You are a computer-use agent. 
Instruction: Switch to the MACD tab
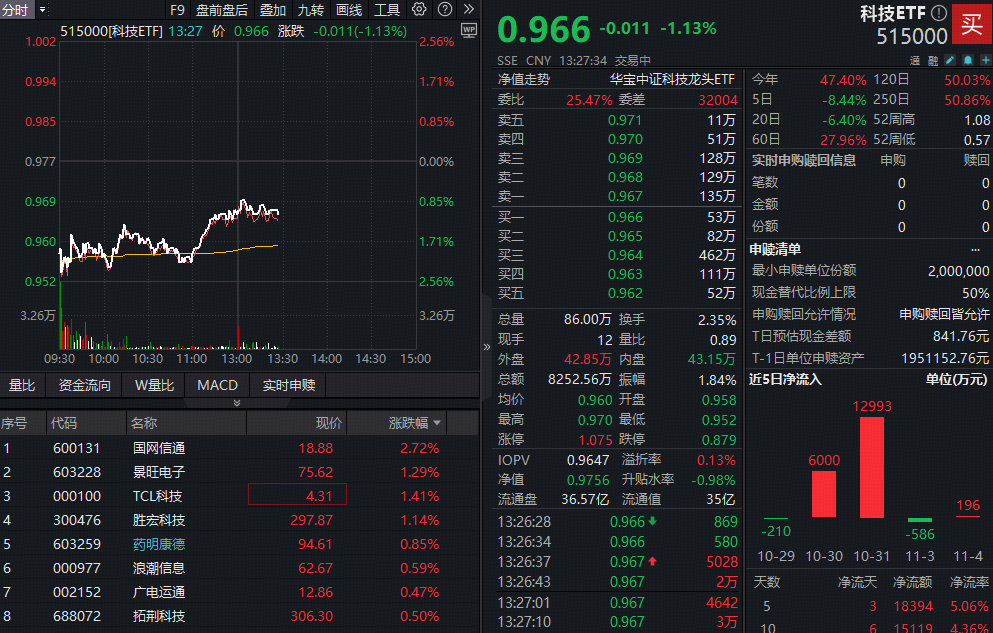[217, 384]
